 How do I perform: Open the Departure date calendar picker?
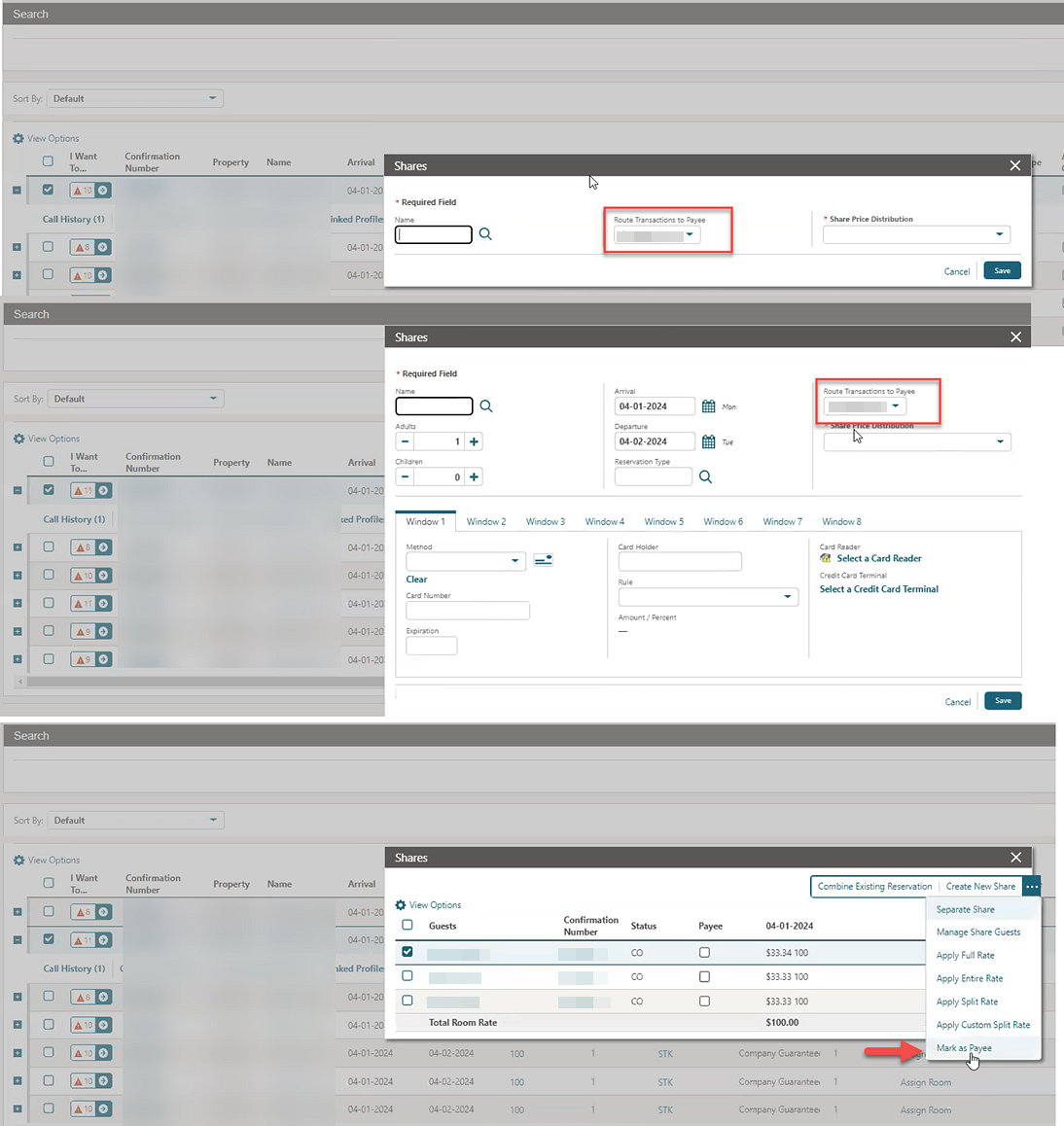[708, 441]
